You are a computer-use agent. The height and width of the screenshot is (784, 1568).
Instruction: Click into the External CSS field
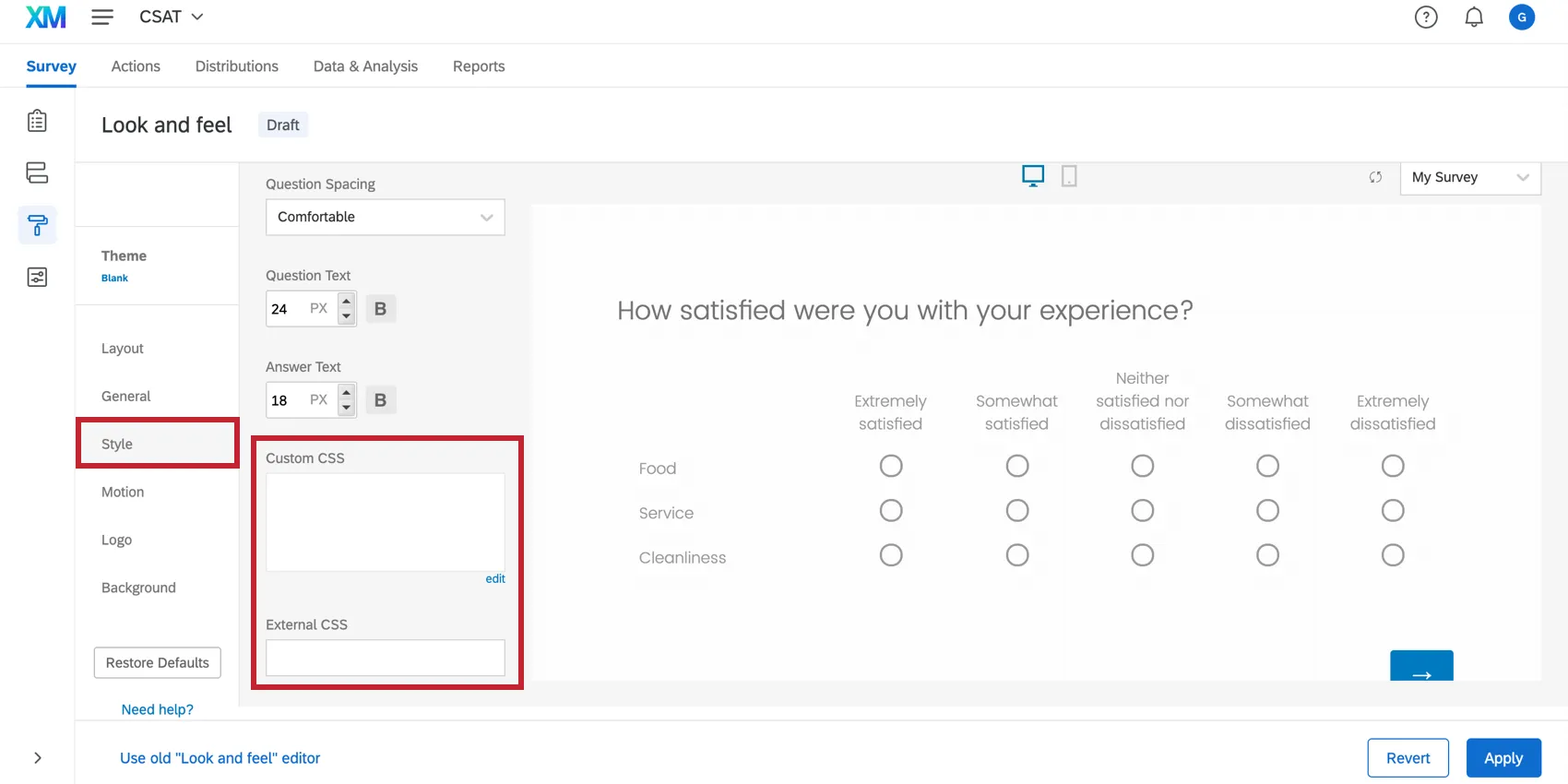click(385, 658)
